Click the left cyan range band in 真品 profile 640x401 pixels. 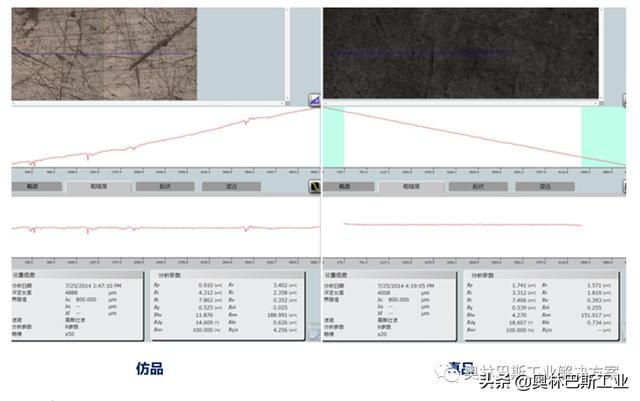pyautogui.click(x=333, y=137)
